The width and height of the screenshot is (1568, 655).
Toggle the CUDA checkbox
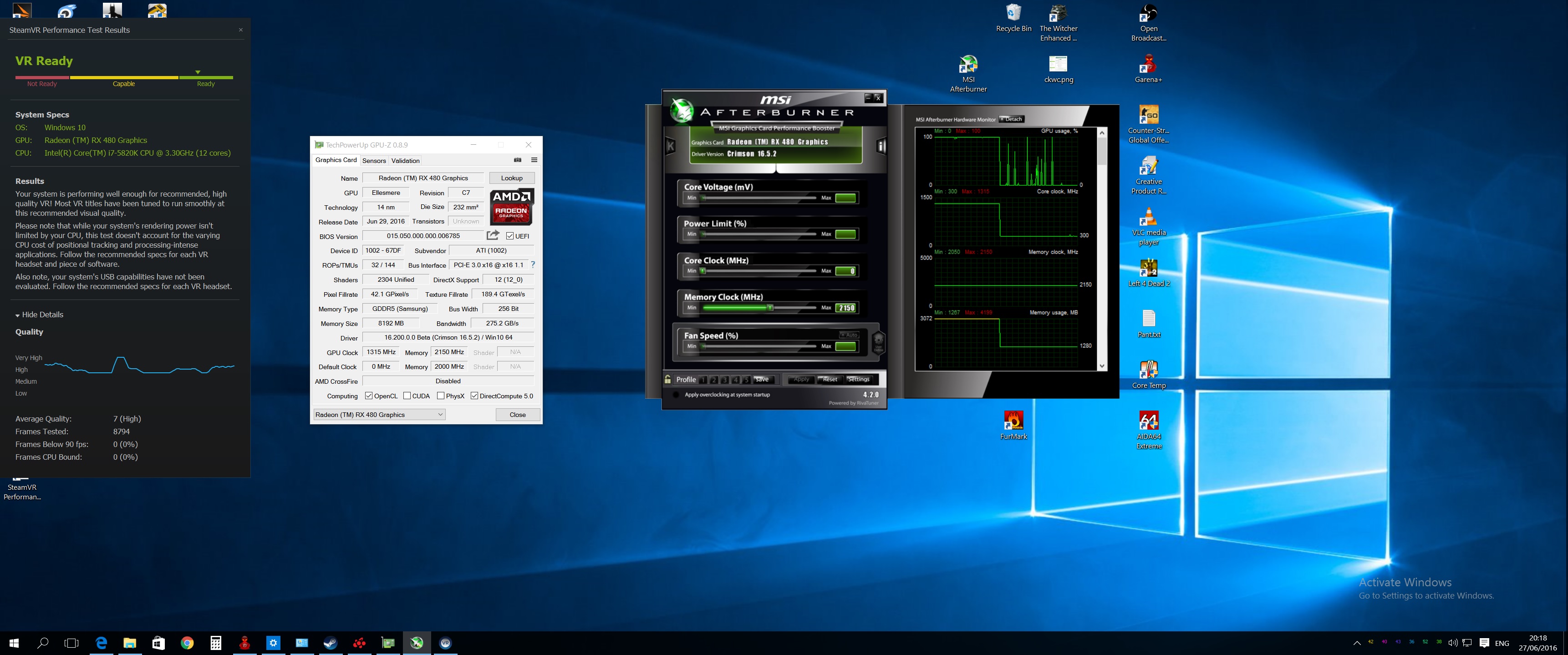click(x=407, y=396)
